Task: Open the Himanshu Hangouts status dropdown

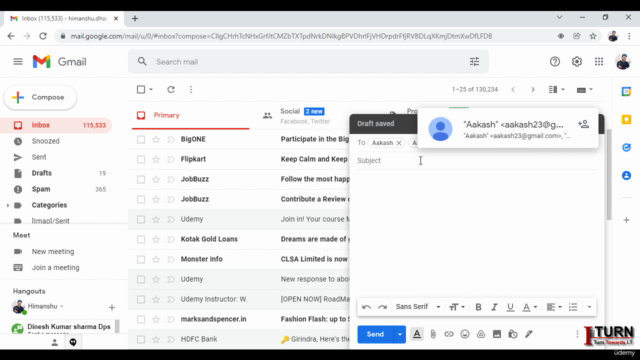Action: (x=62, y=307)
